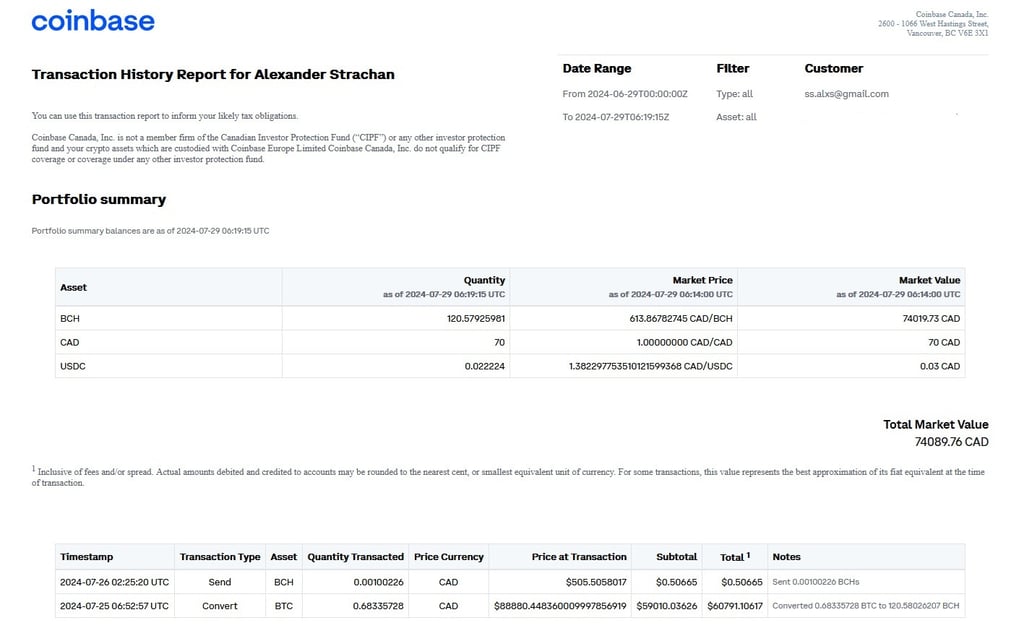Click the price currency CAD in the Convert row
Image resolution: width=1024 pixels, height=624 pixels.
(x=449, y=606)
